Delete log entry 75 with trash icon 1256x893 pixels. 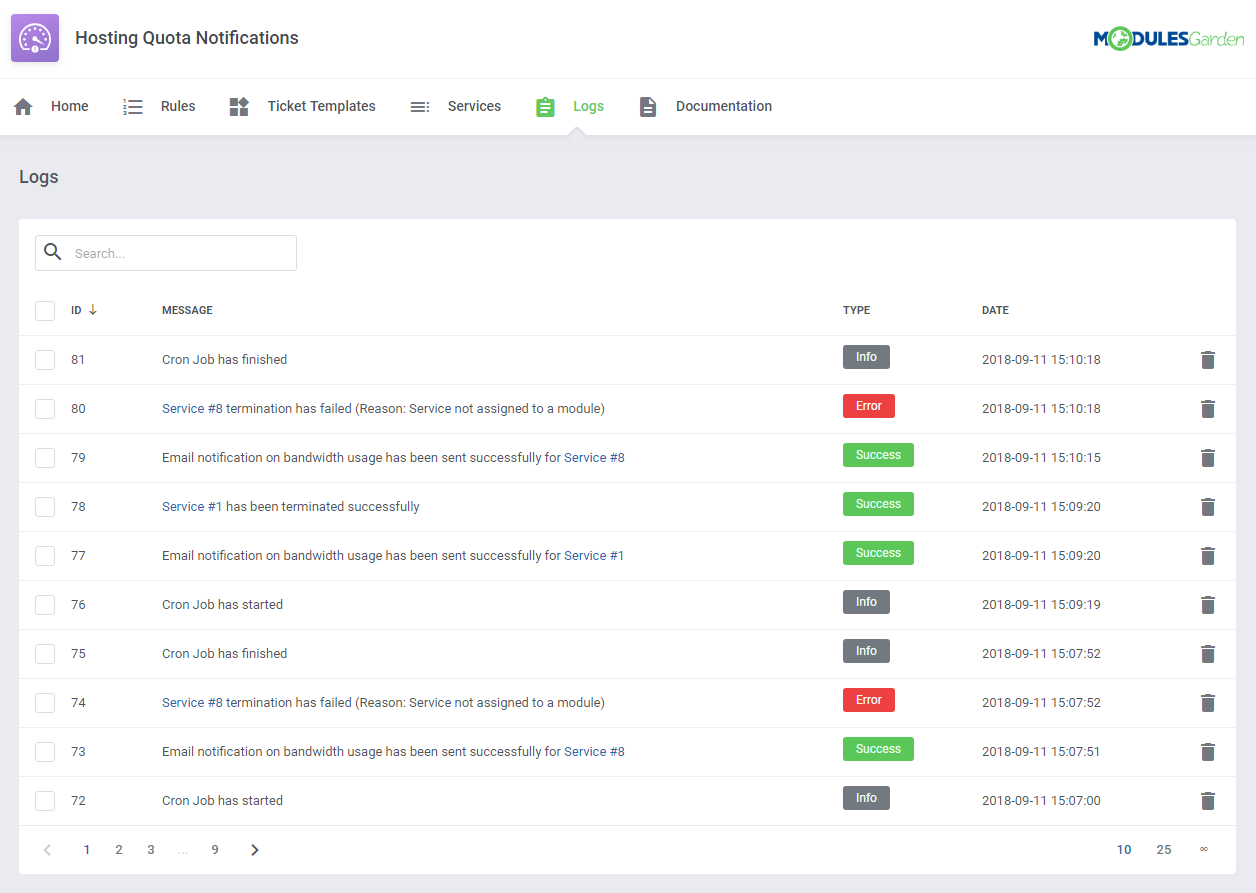point(1208,654)
